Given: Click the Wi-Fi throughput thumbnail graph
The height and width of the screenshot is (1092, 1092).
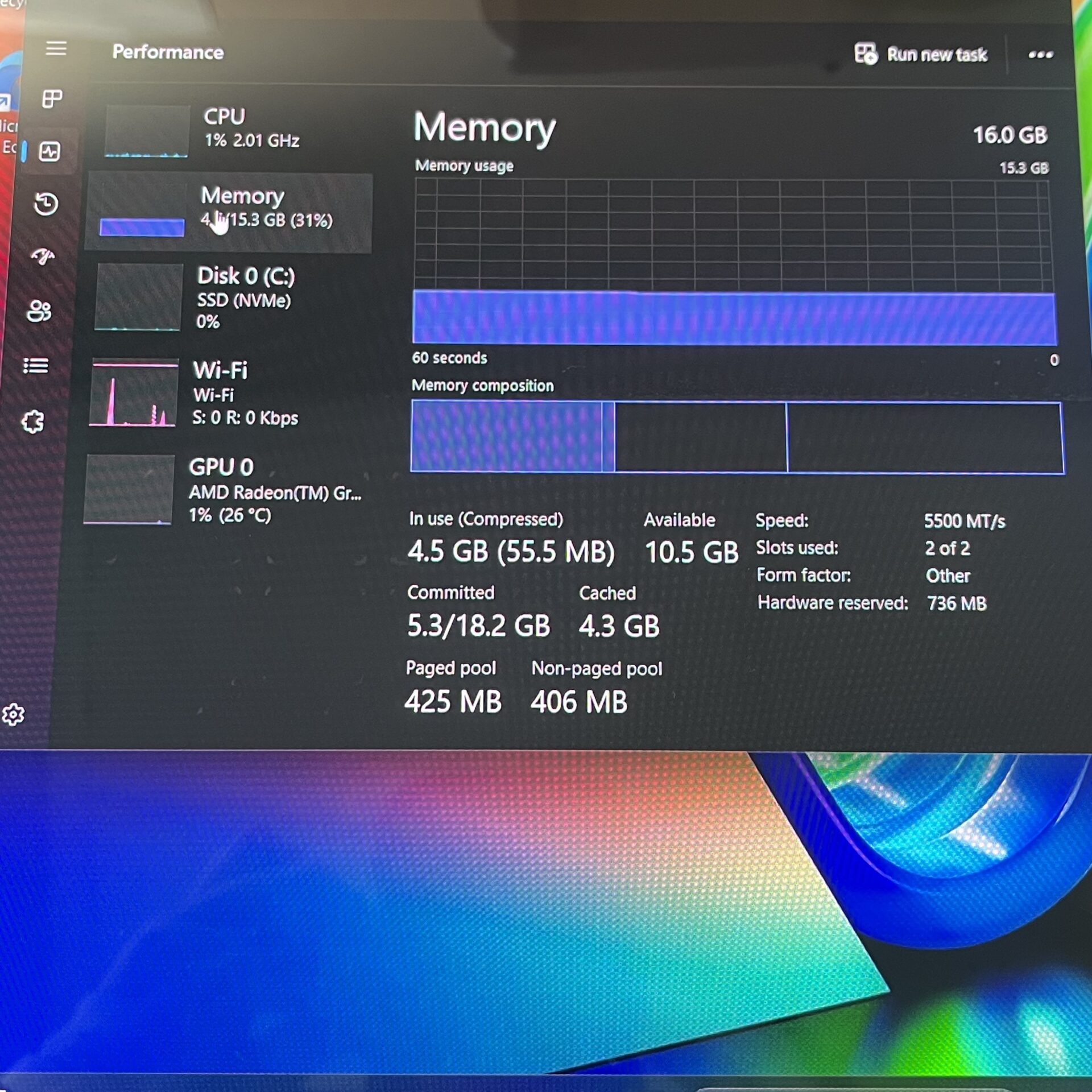Looking at the screenshot, I should pos(134,392).
